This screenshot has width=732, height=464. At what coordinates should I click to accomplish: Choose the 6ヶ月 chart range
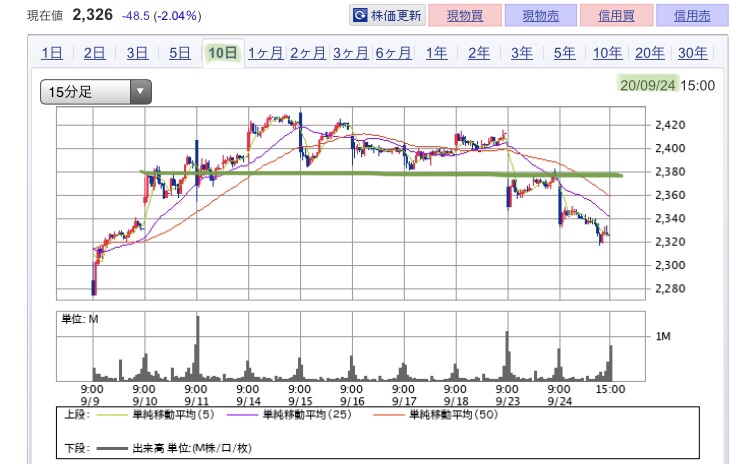pos(394,53)
